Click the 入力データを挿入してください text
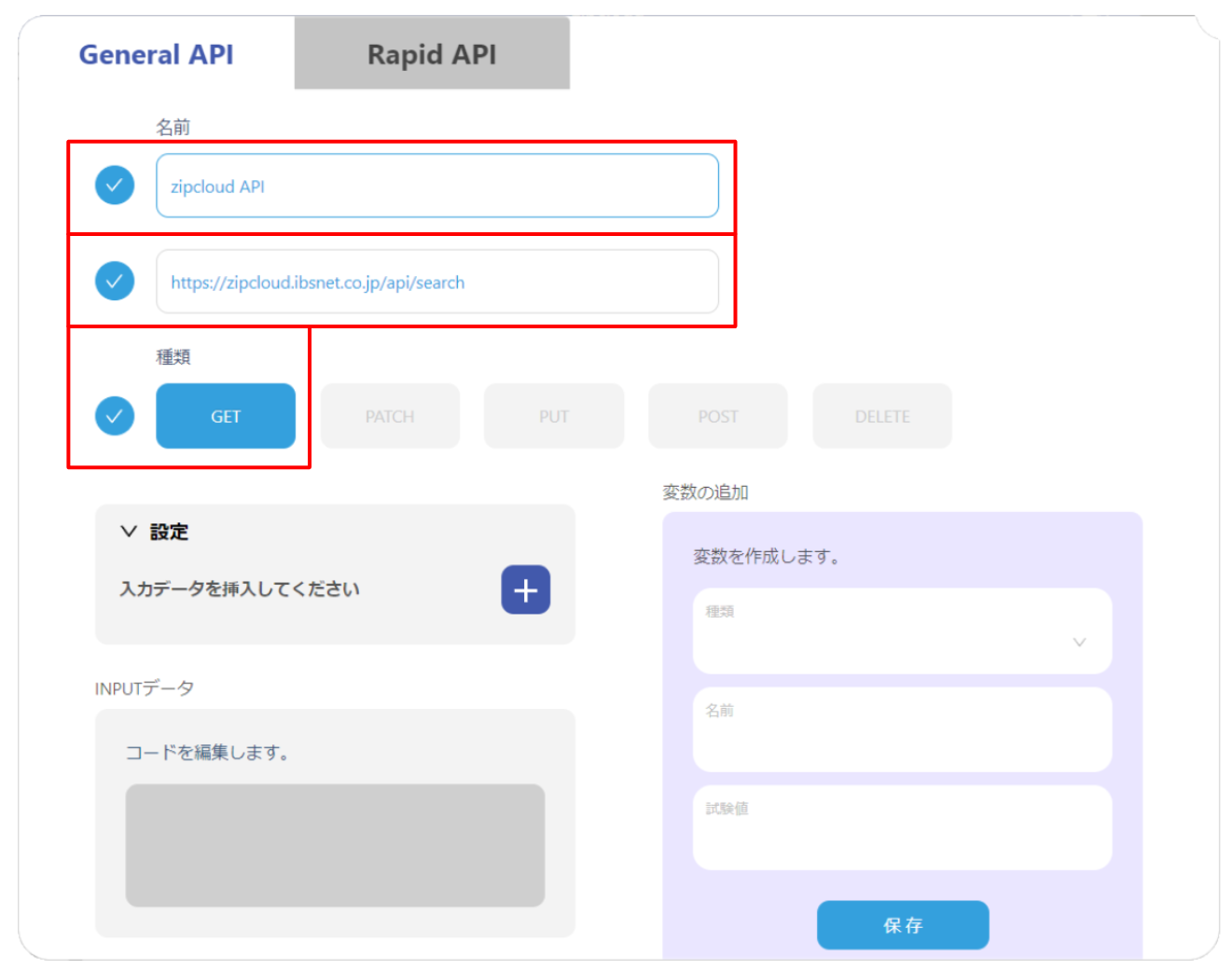This screenshot has height=970, width=1232. coord(240,589)
